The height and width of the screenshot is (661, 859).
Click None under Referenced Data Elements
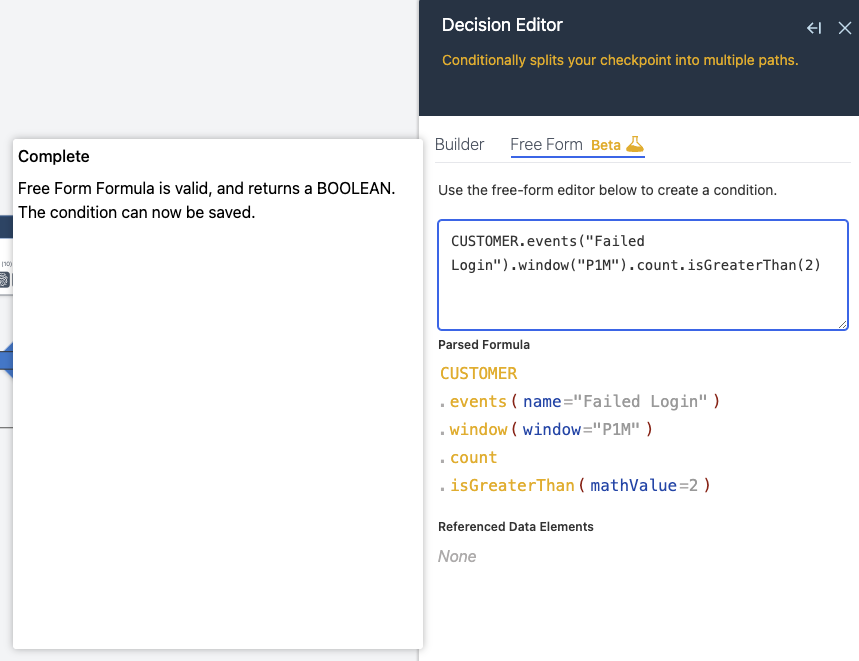(x=457, y=556)
